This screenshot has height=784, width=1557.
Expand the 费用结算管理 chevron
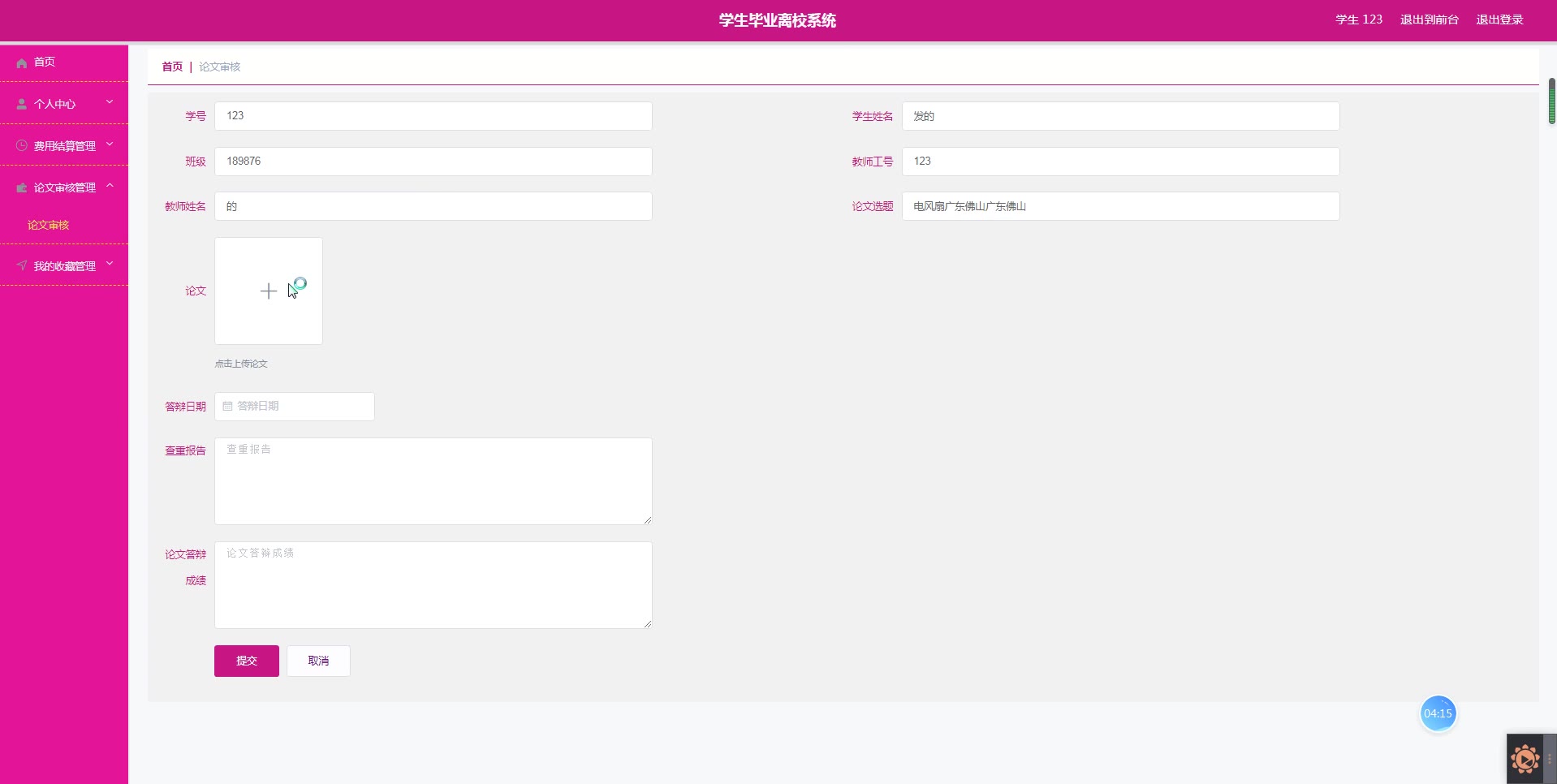tap(110, 144)
